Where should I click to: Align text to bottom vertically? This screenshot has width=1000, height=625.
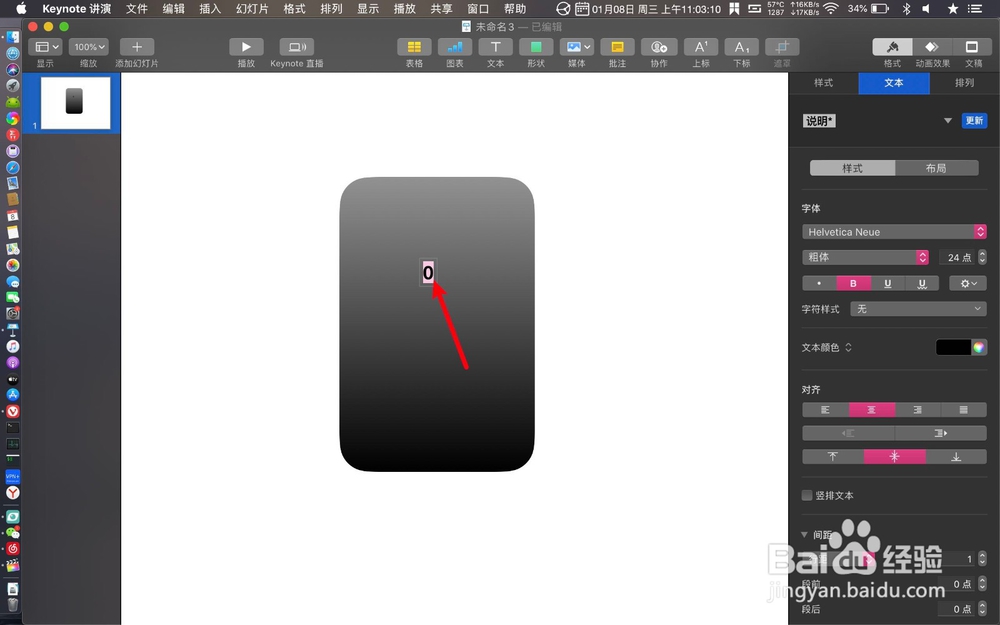coord(956,457)
